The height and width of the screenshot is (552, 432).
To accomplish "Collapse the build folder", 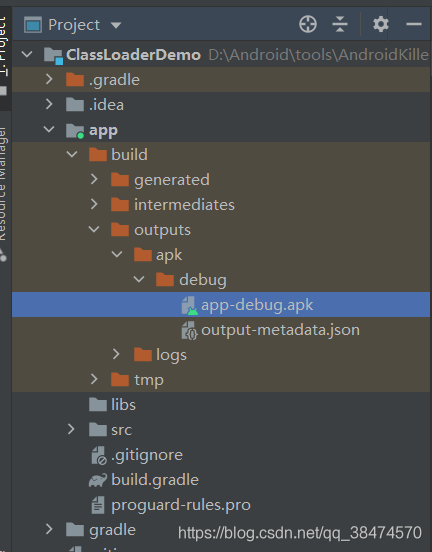I will pos(72,154).
